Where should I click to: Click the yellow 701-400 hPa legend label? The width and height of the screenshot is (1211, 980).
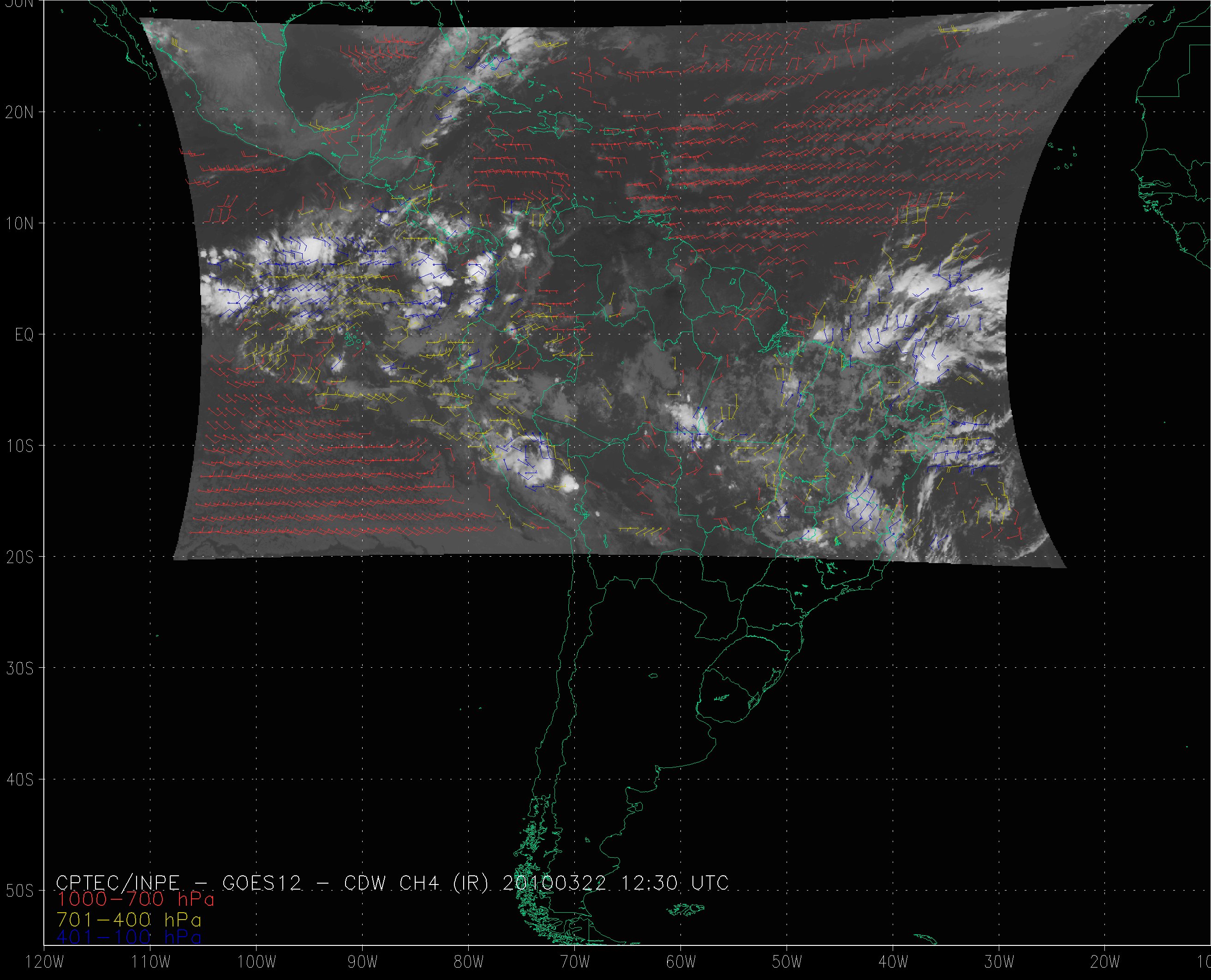click(x=129, y=920)
